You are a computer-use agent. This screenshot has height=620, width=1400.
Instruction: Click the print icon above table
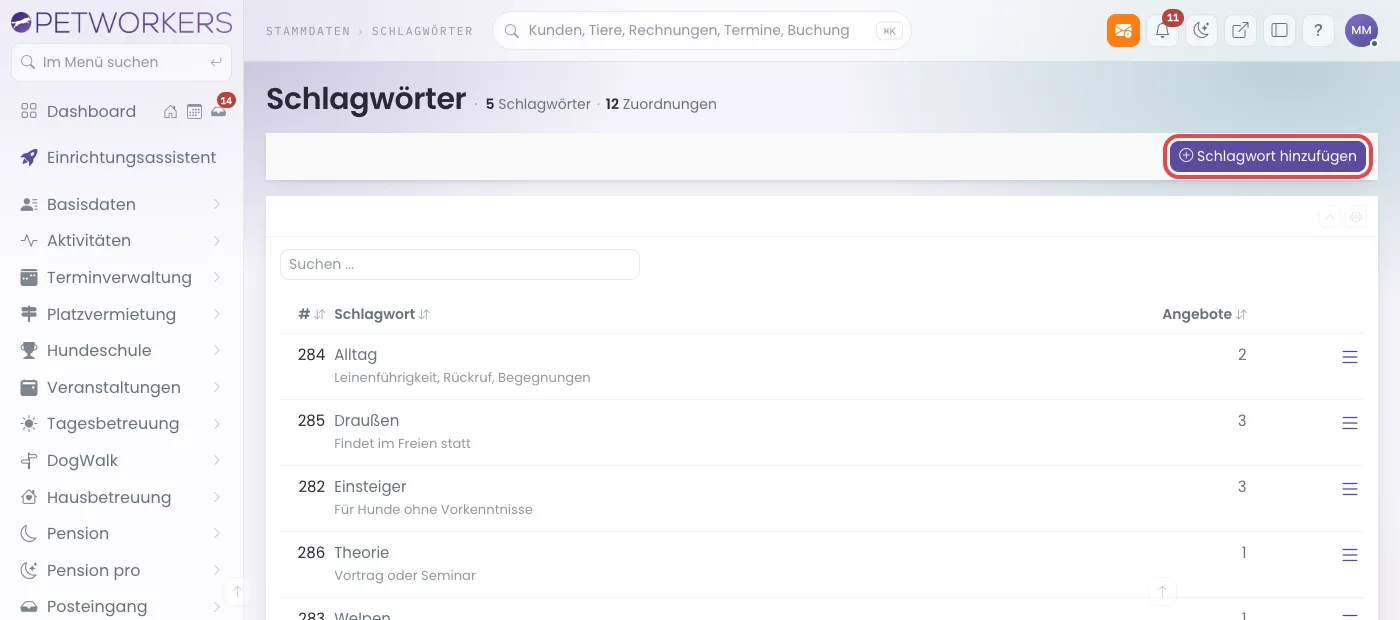(1356, 217)
